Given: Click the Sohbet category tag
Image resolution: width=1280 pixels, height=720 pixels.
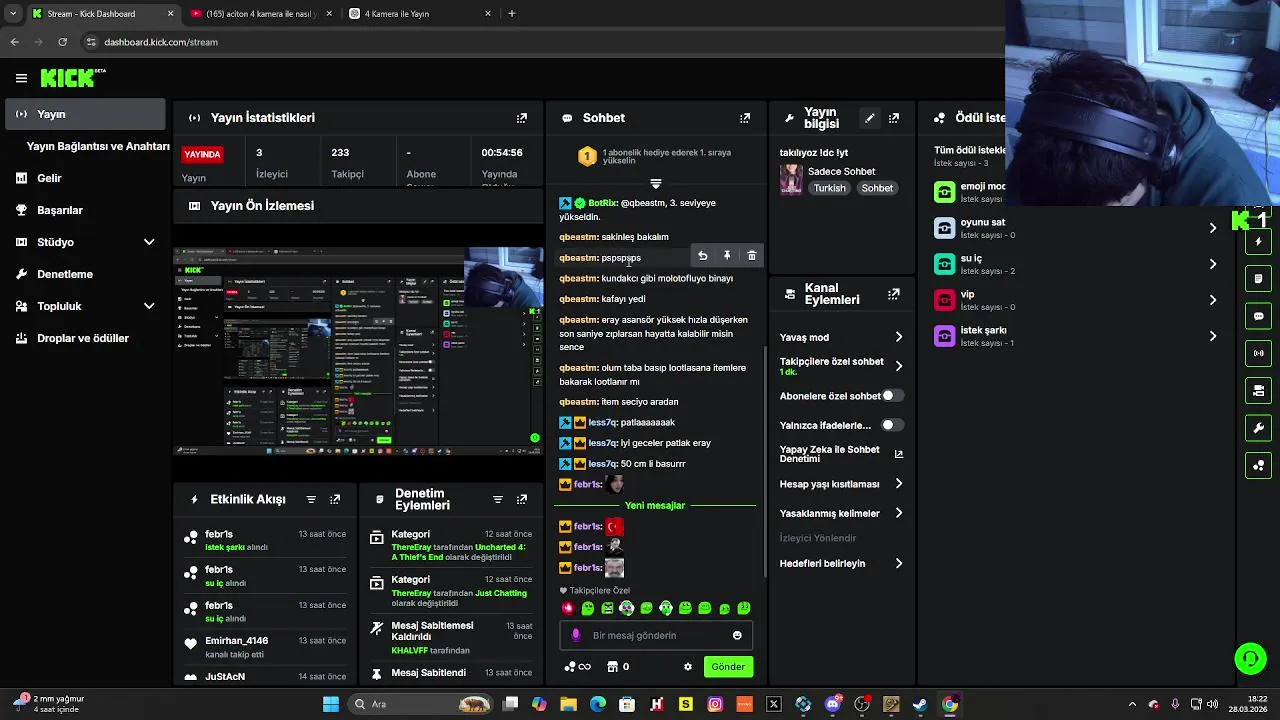Looking at the screenshot, I should 877,188.
